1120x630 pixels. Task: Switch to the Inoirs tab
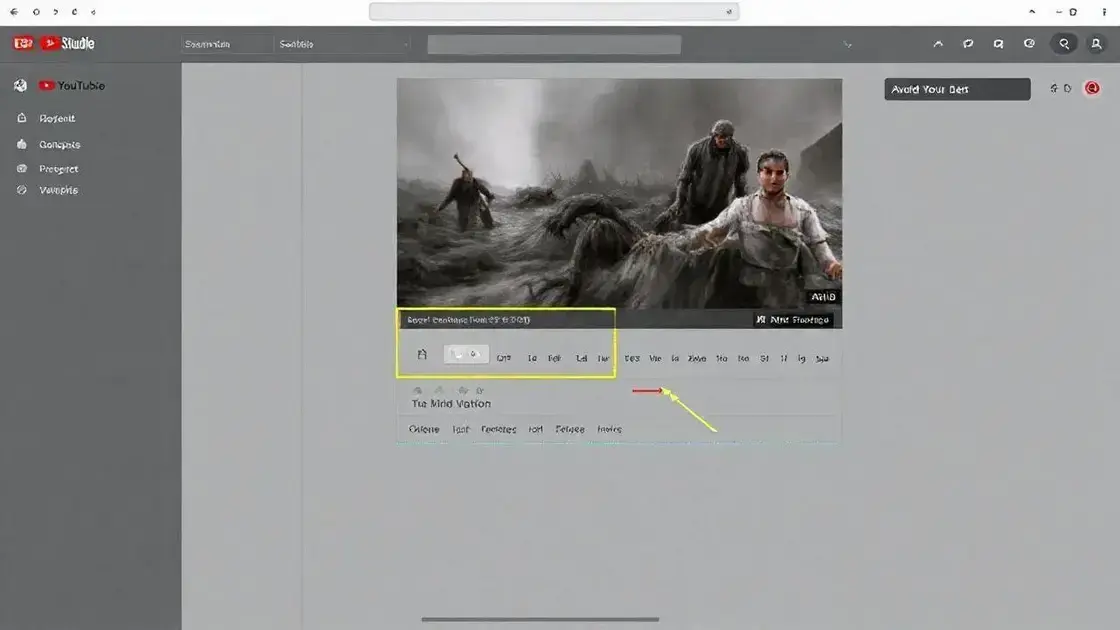(609, 429)
